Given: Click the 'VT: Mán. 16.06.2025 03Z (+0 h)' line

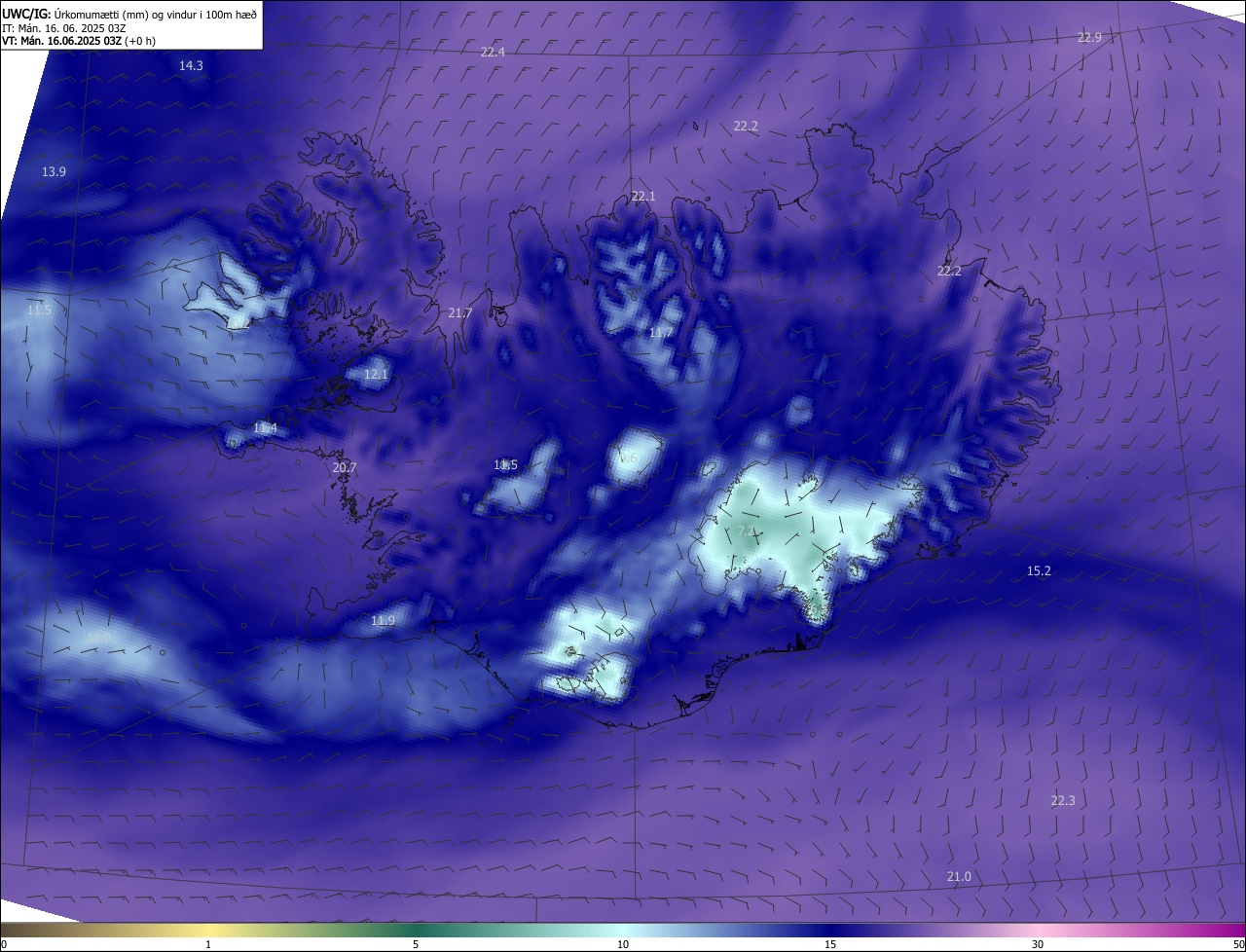Looking at the screenshot, I should click(79, 41).
